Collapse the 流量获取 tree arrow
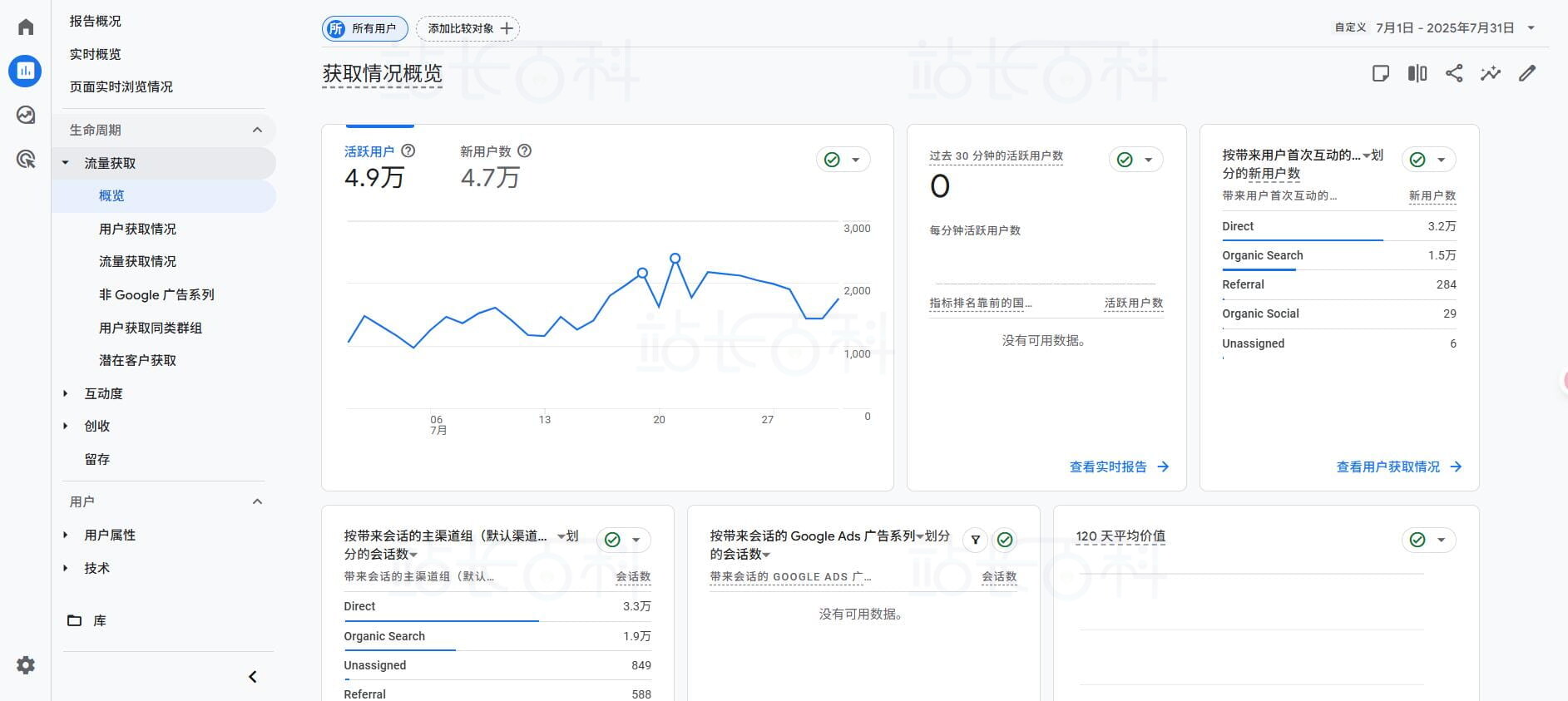Screen dimensions: 1568x701 click(x=66, y=163)
